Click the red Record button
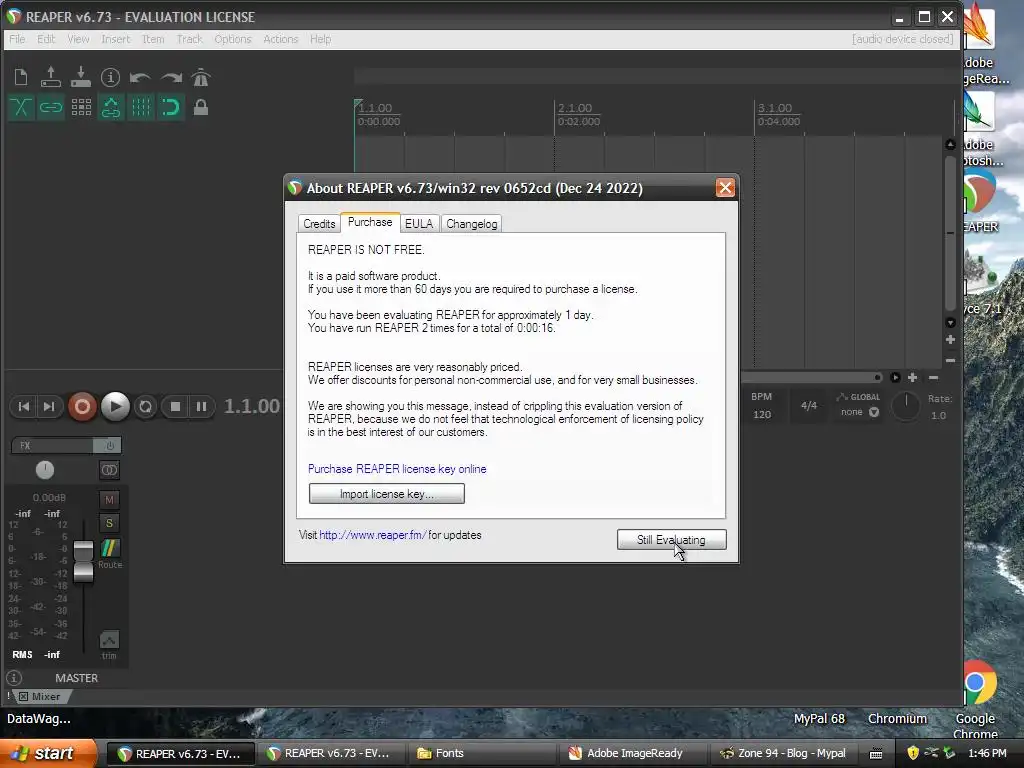Screen dimensions: 1024x768 (82, 407)
